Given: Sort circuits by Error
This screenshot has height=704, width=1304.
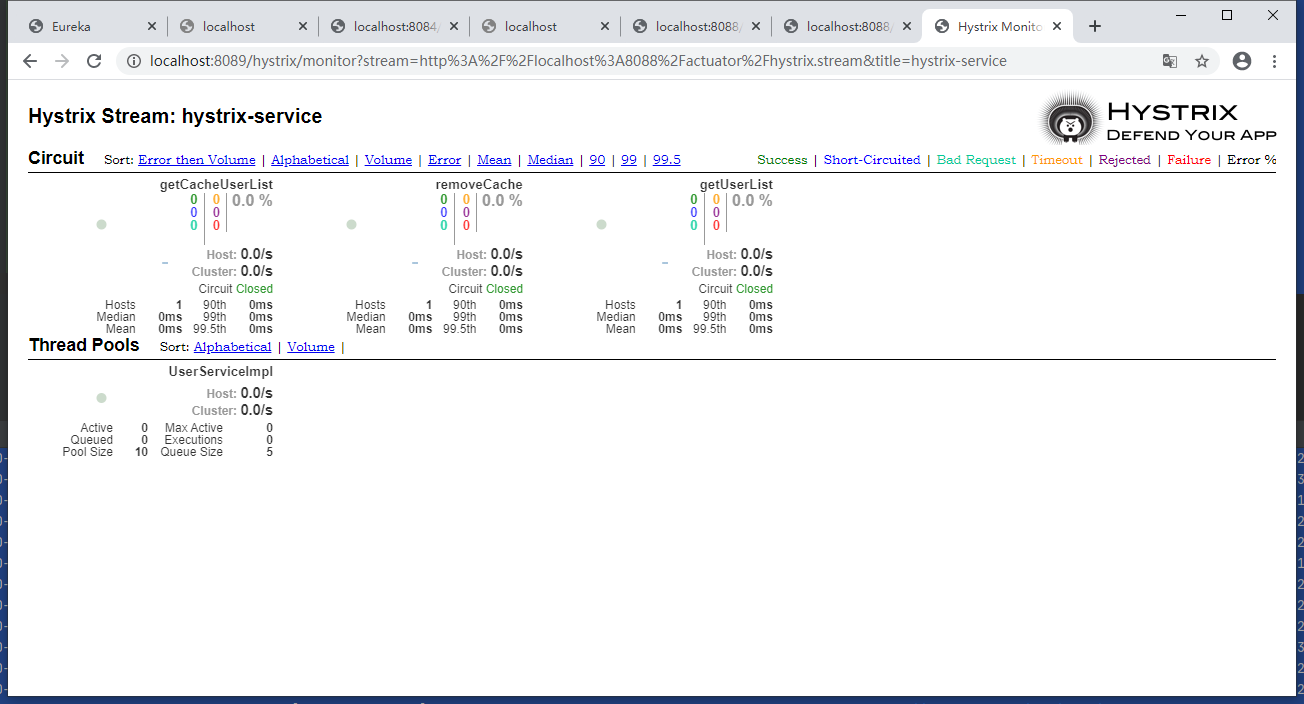Looking at the screenshot, I should pos(445,160).
